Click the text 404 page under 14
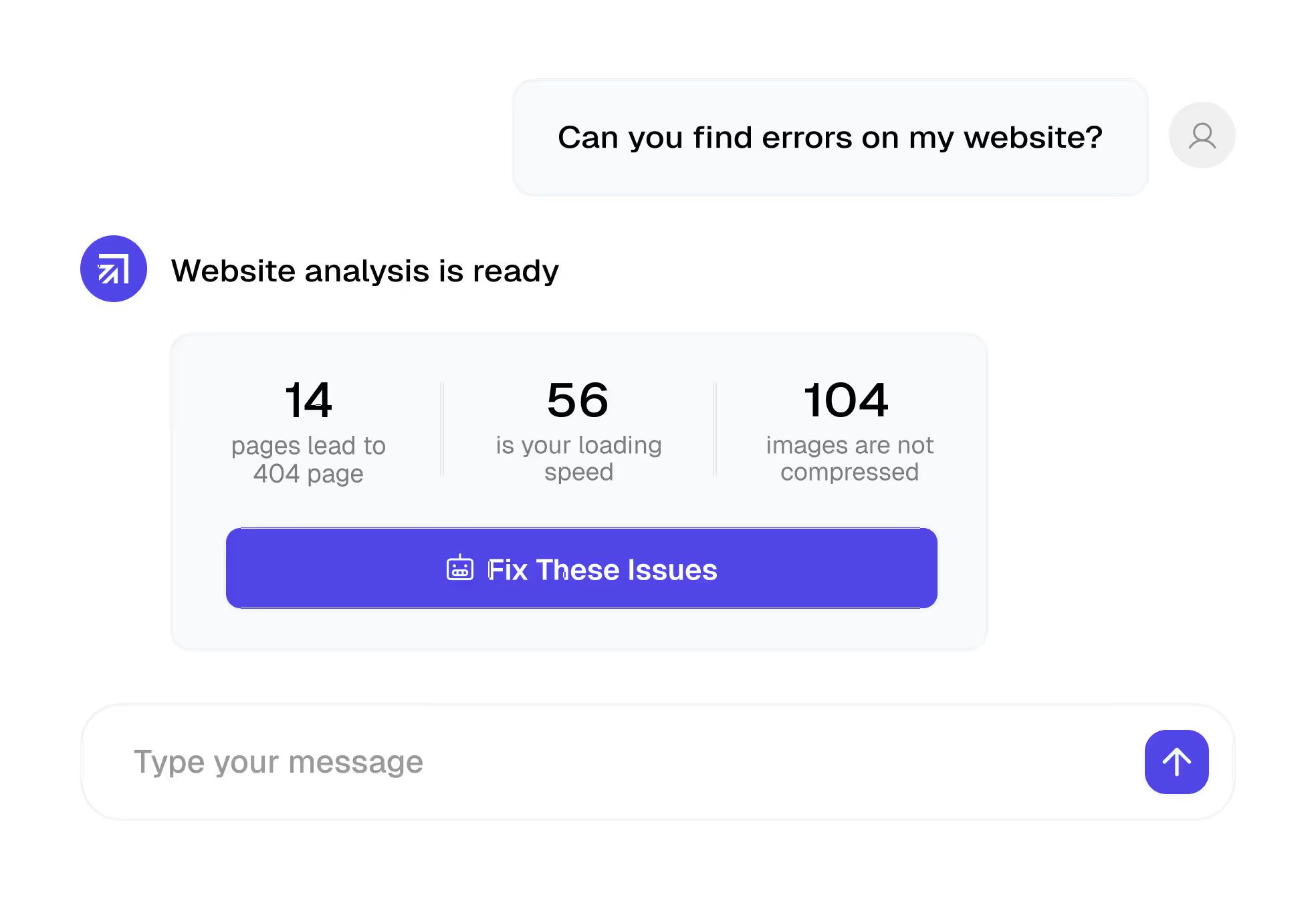The height and width of the screenshot is (901, 1316). point(308,474)
